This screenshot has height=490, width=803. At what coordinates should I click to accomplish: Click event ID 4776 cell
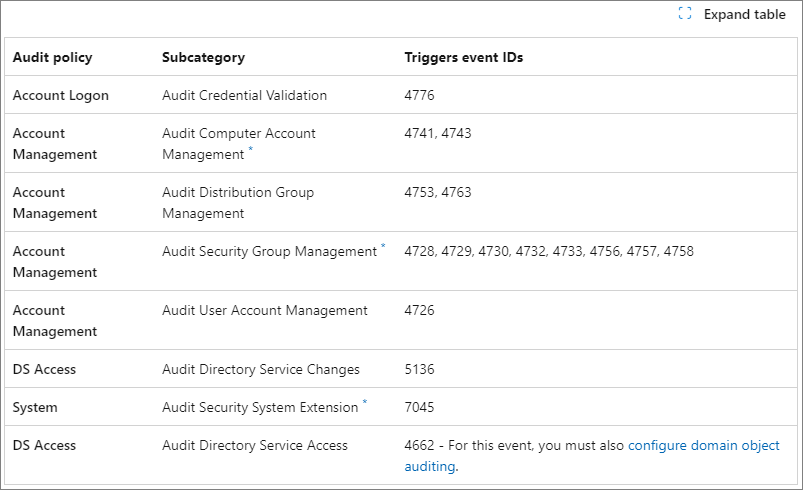[x=419, y=95]
